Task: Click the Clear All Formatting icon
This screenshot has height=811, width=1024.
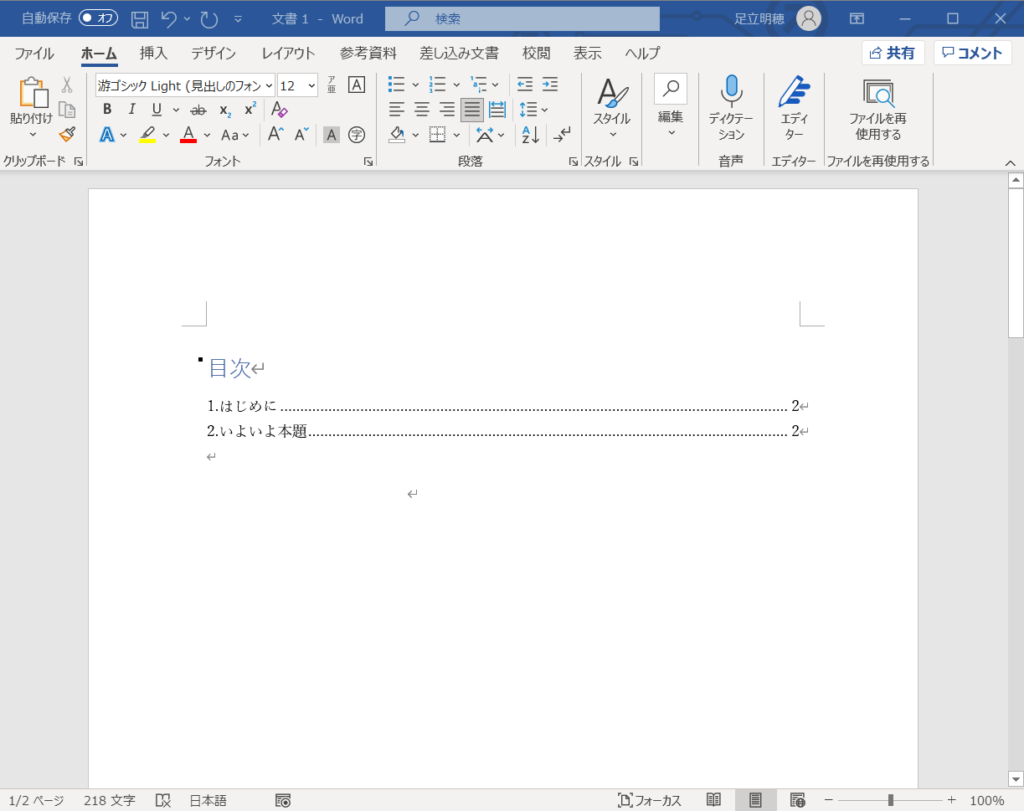Action: point(279,110)
